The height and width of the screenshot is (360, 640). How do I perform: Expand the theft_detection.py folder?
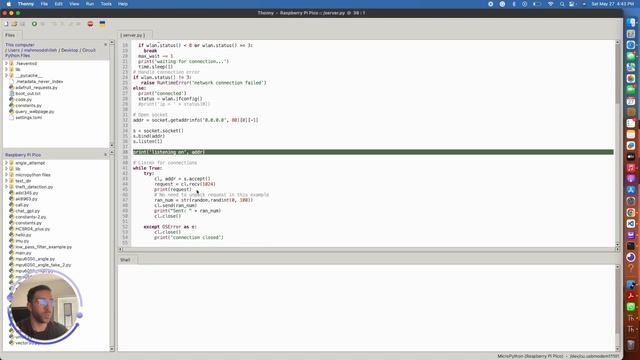click(7, 187)
